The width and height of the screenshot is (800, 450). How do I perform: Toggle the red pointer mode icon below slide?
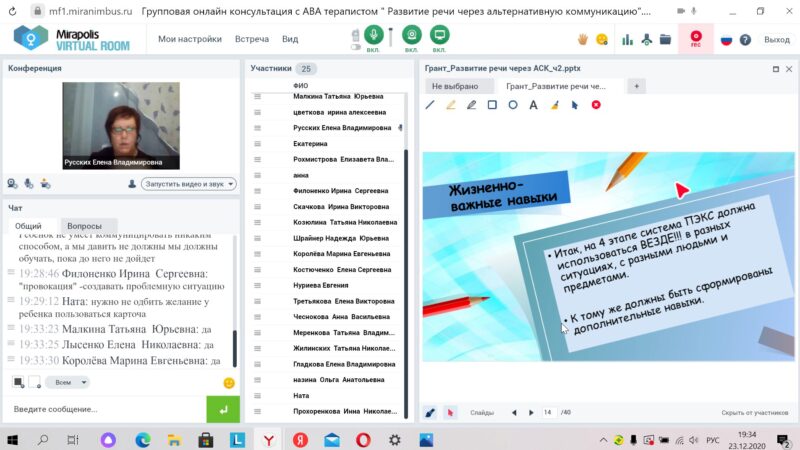click(x=450, y=412)
